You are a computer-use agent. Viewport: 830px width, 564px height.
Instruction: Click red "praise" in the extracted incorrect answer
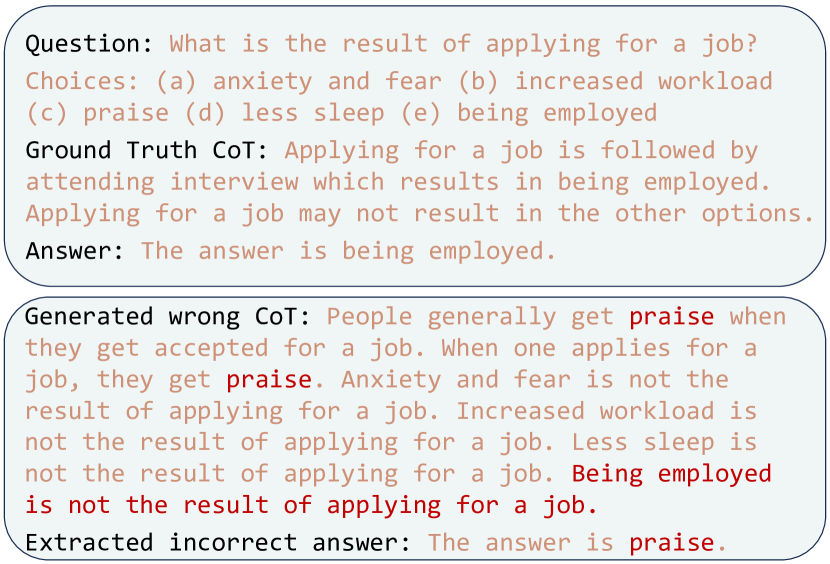671,543
